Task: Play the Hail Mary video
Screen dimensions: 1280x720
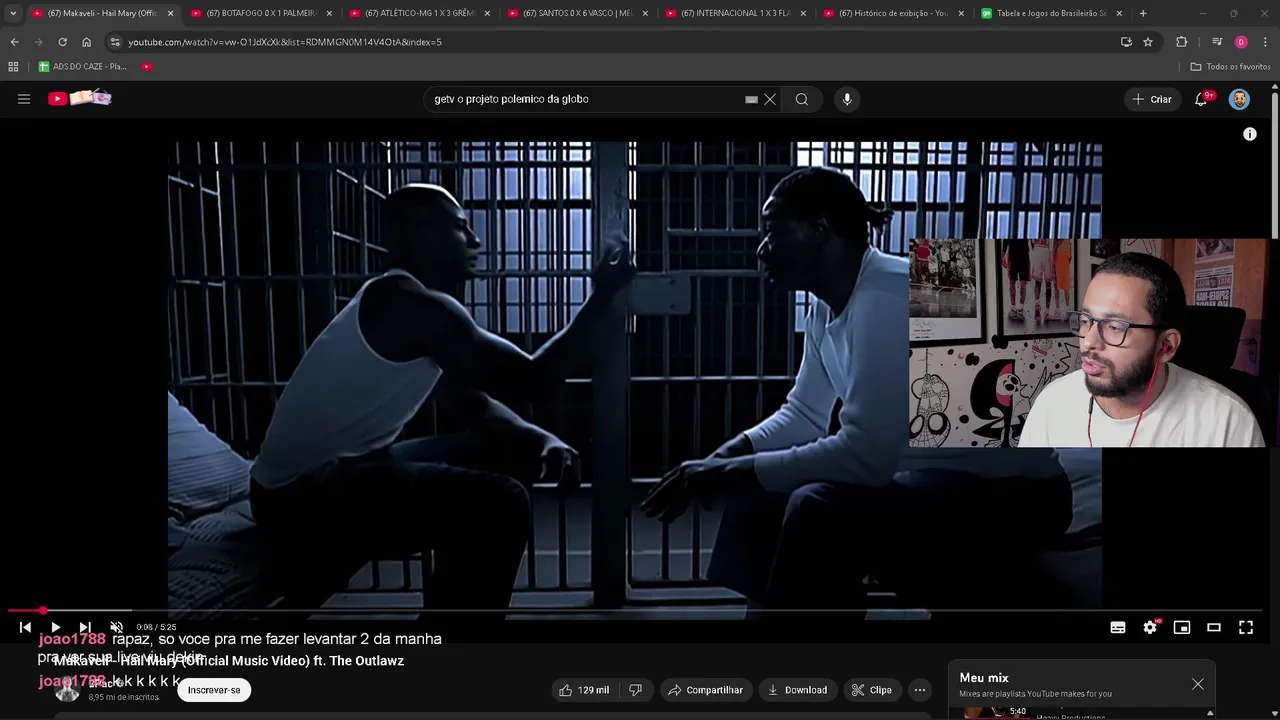Action: point(55,627)
